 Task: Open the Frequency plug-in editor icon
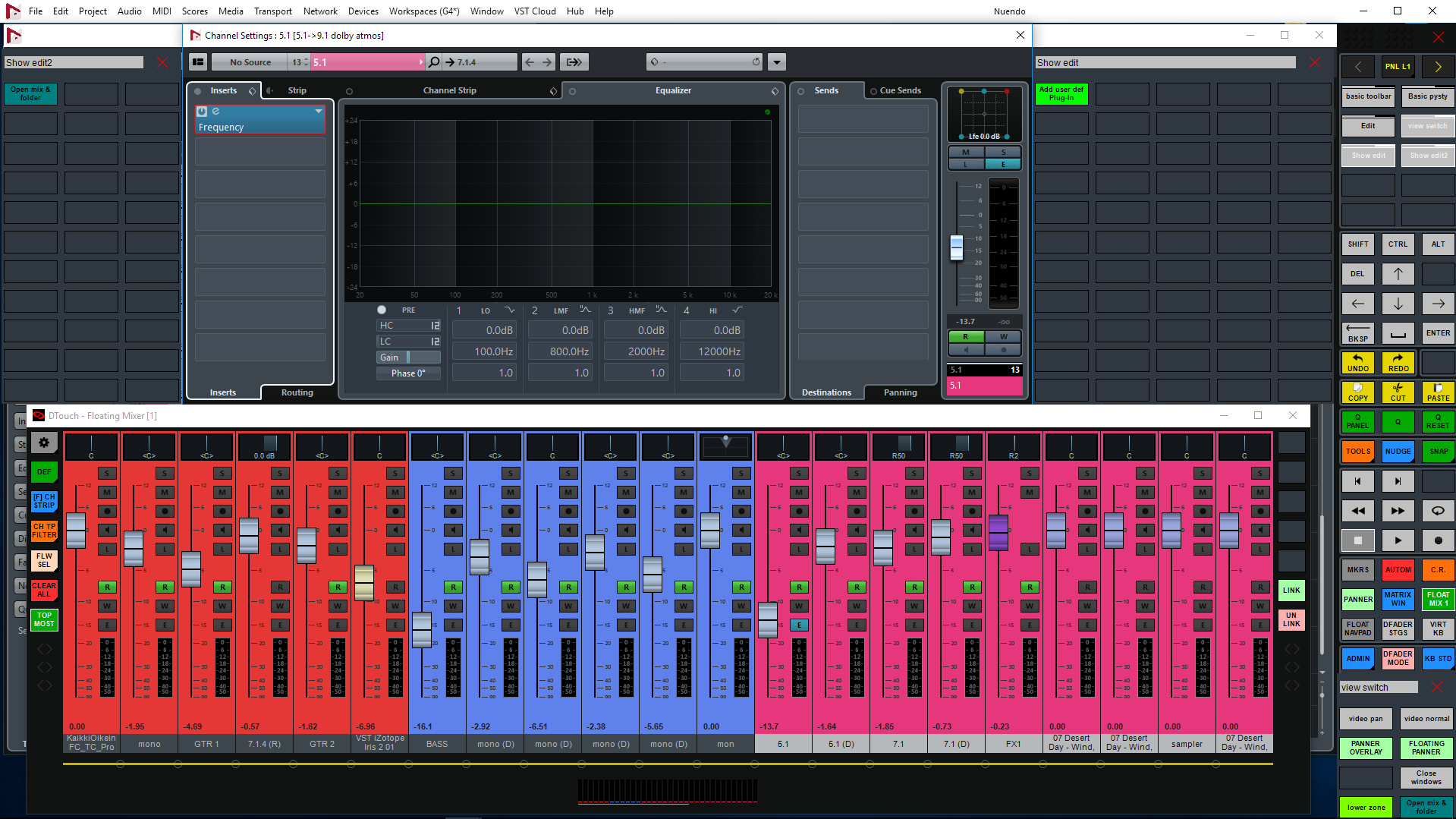tap(215, 112)
